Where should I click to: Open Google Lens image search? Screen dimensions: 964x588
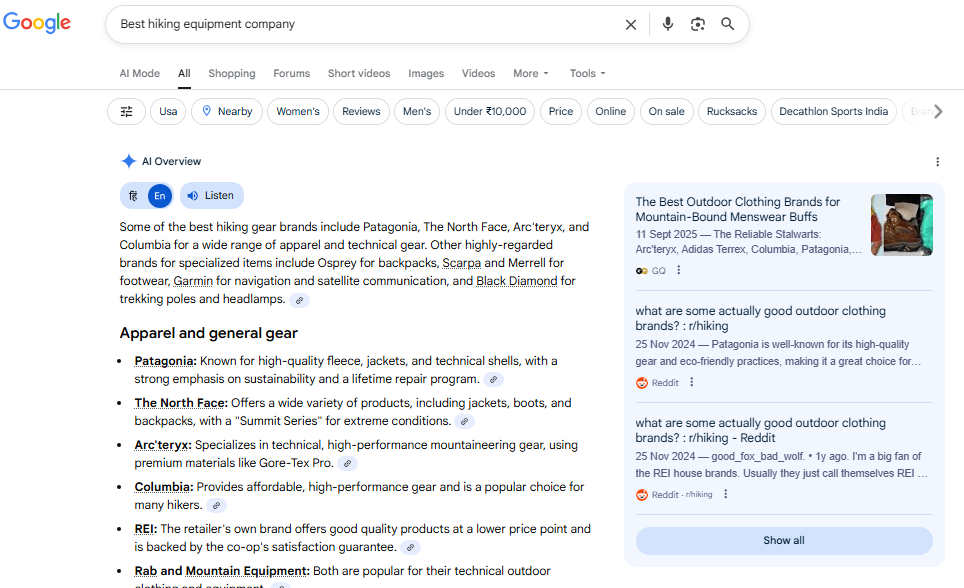coord(698,25)
